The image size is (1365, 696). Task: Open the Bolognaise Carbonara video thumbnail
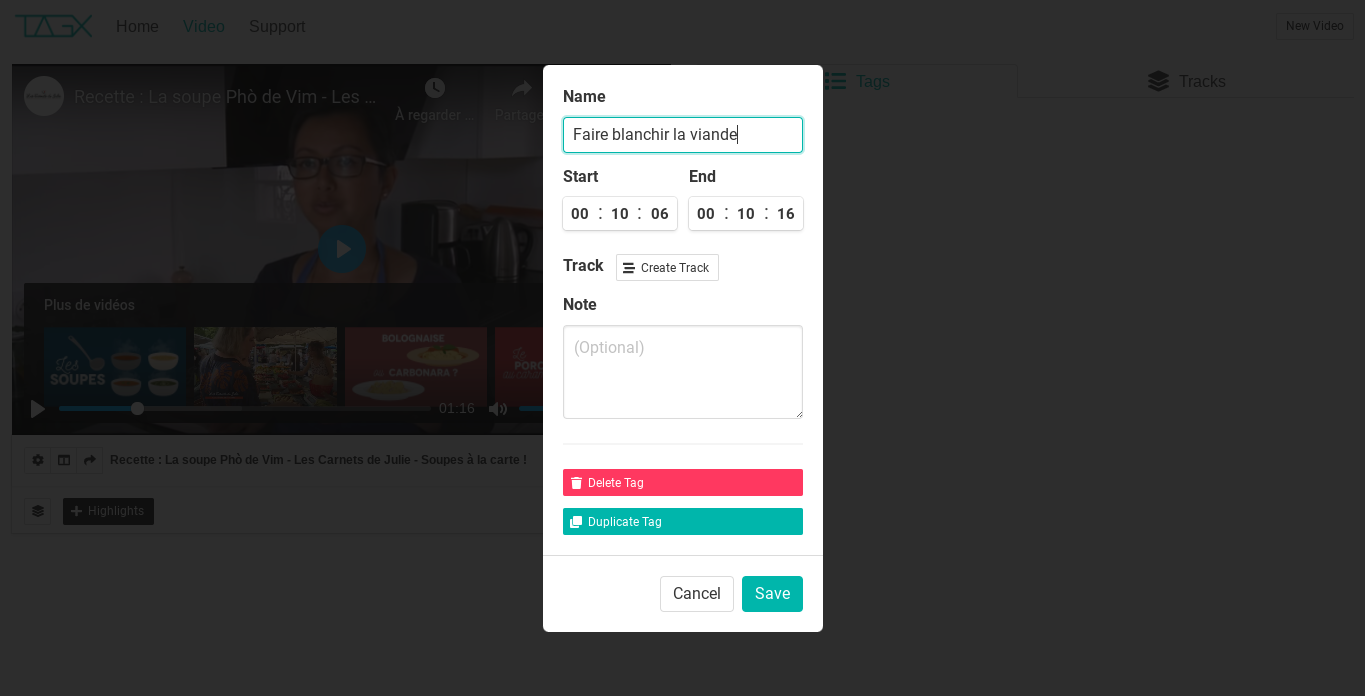(x=416, y=366)
